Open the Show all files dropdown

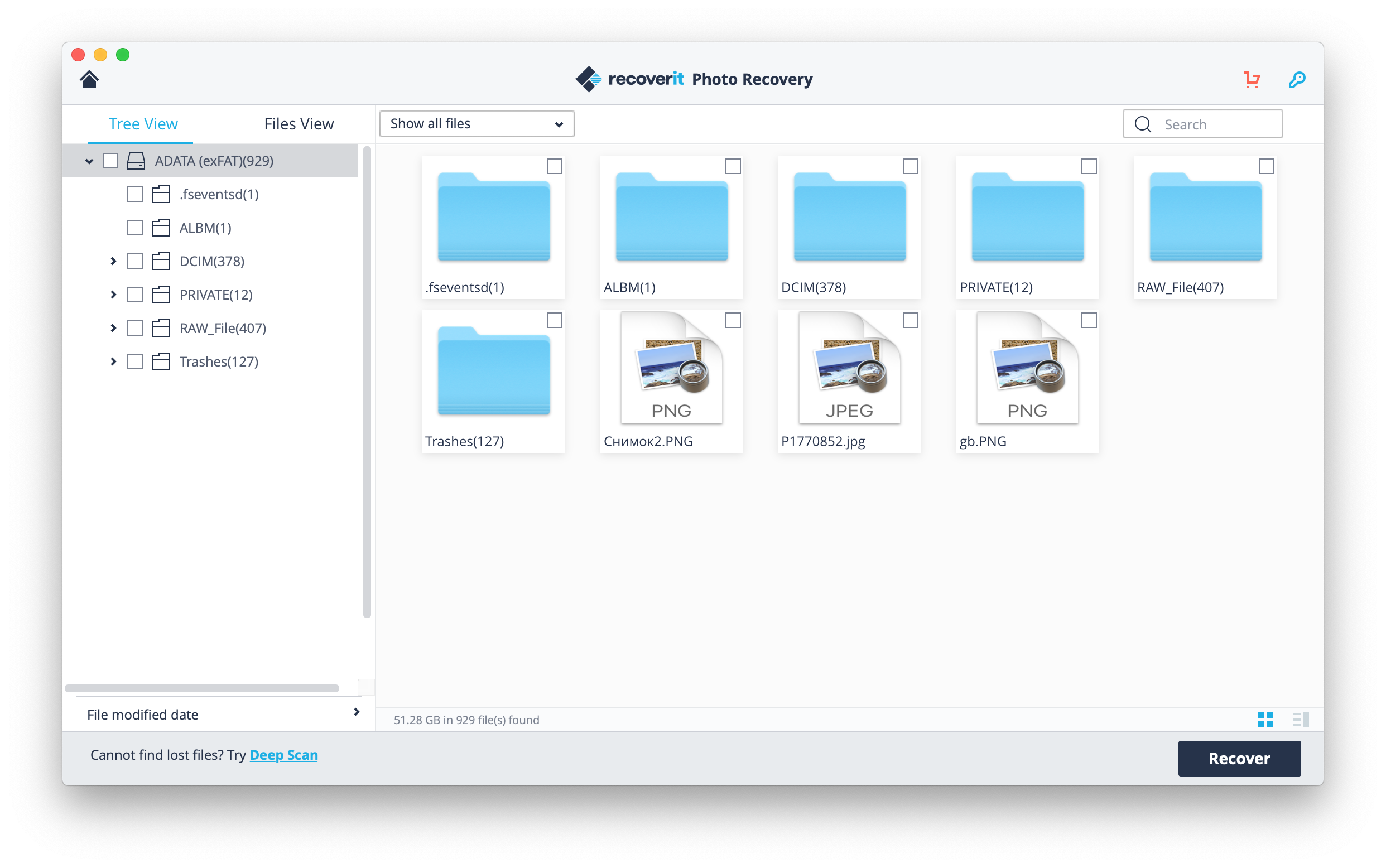point(477,124)
